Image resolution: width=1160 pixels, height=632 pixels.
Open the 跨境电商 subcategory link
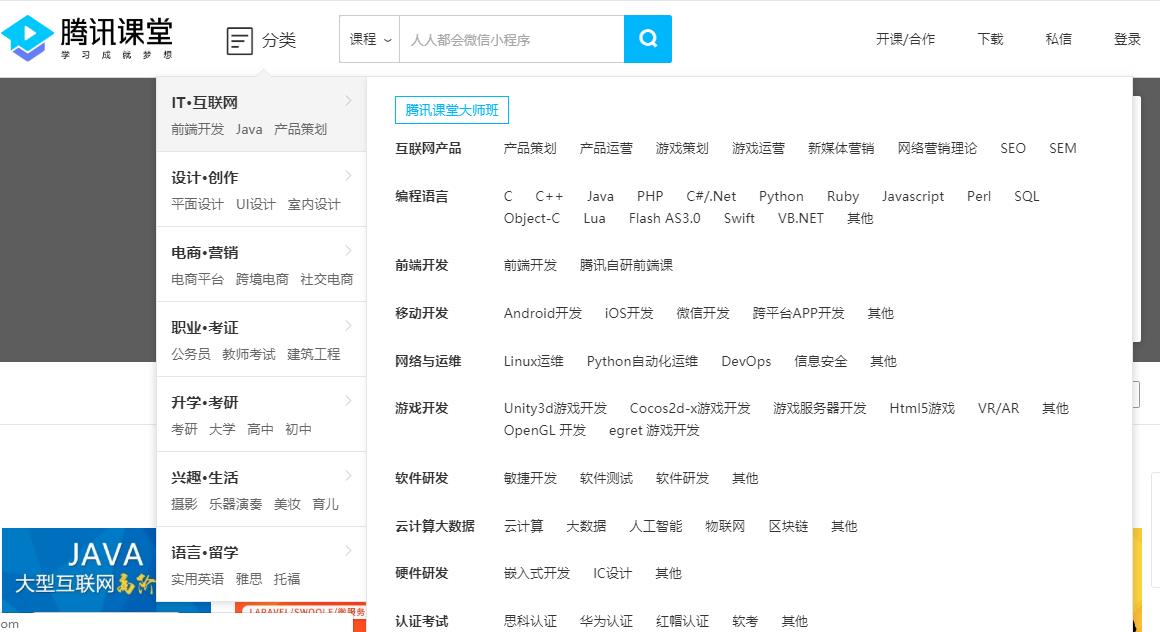pyautogui.click(x=262, y=279)
